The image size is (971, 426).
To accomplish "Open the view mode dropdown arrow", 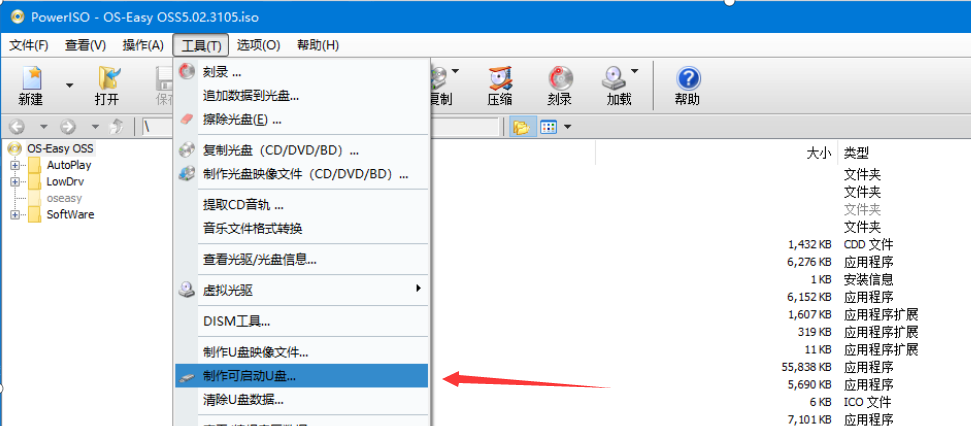I will [567, 127].
